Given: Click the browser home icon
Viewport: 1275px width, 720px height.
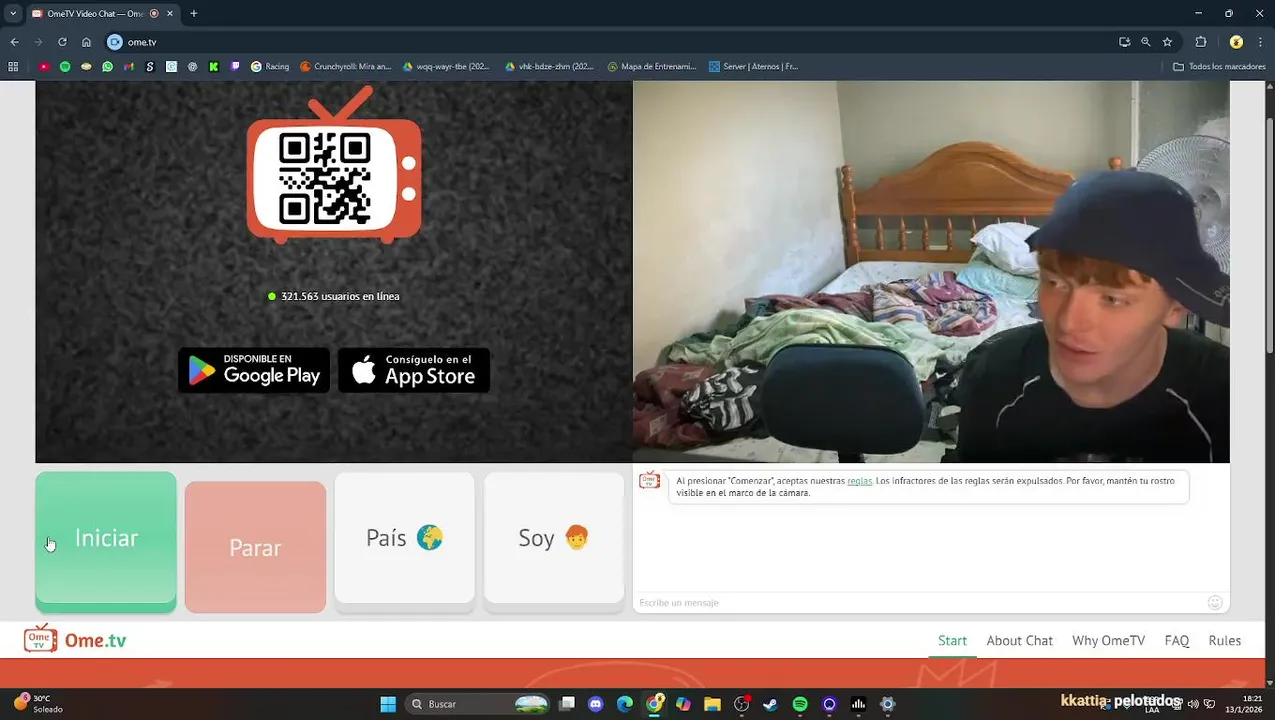Looking at the screenshot, I should pyautogui.click(x=86, y=42).
